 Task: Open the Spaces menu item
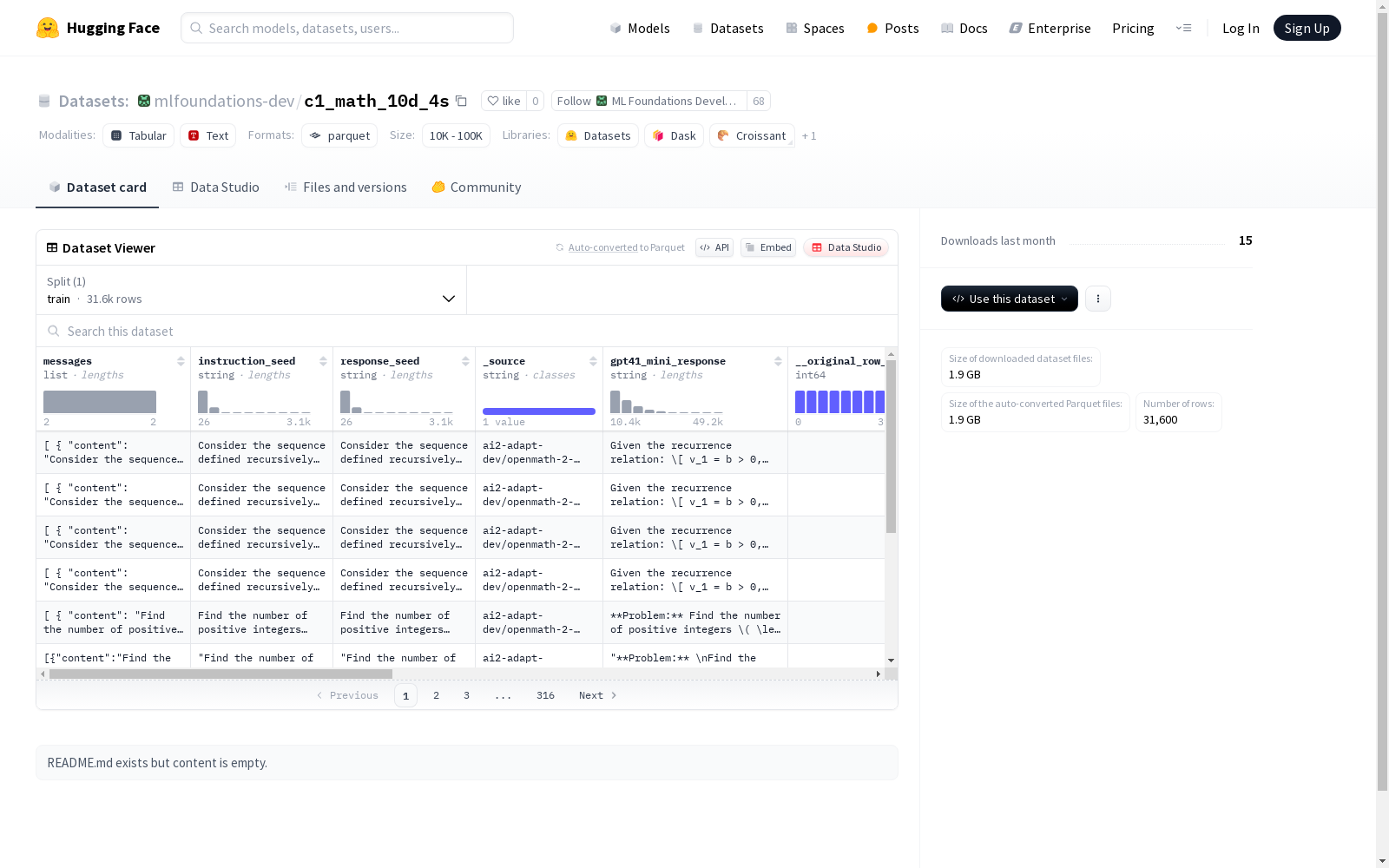(815, 28)
